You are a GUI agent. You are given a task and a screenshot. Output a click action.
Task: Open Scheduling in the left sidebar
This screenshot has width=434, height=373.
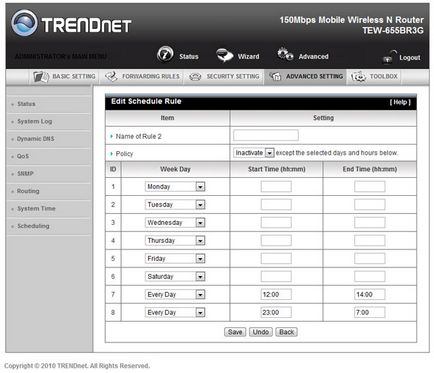33,226
